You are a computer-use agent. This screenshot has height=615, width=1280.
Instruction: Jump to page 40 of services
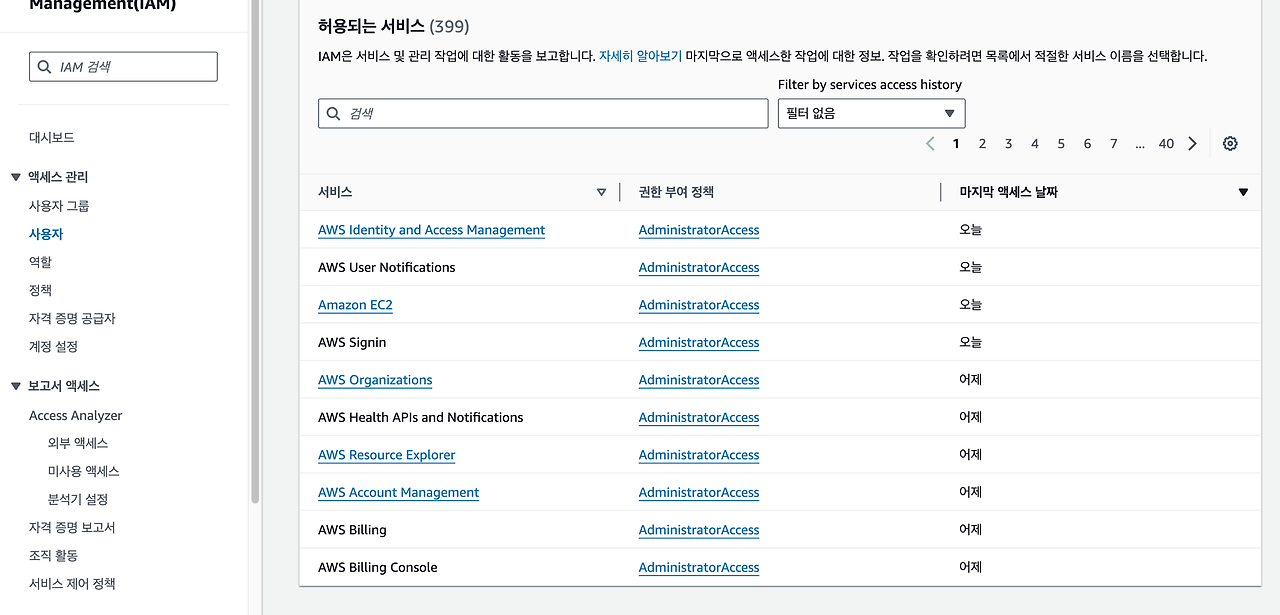(1166, 143)
